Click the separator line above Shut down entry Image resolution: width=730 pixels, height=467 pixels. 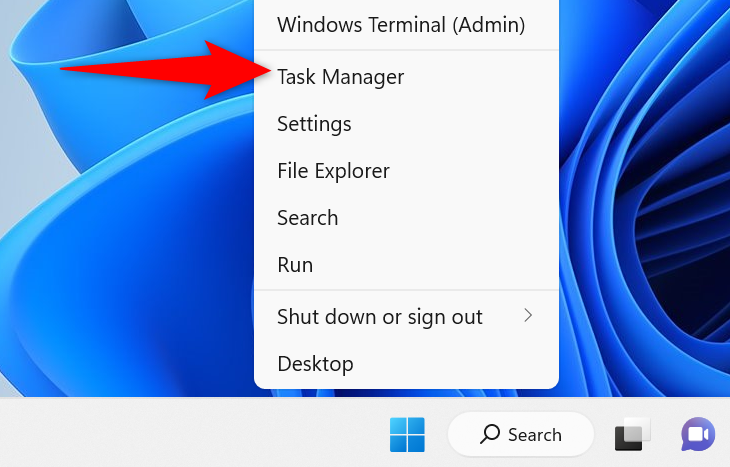[x=406, y=290]
